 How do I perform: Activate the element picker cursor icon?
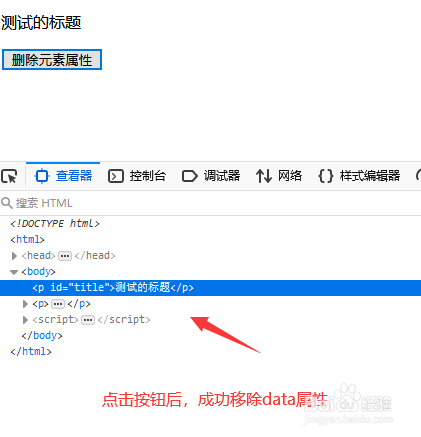pyautogui.click(x=9, y=176)
